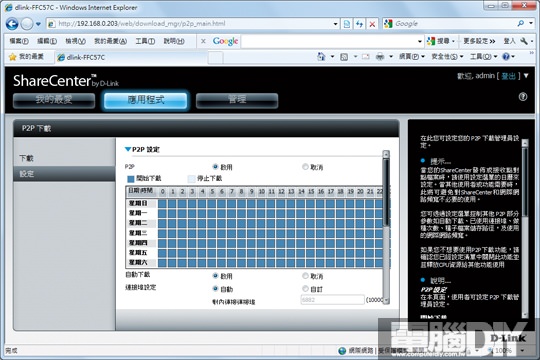
Task: Click the browser back arrow button
Action: click(12, 24)
